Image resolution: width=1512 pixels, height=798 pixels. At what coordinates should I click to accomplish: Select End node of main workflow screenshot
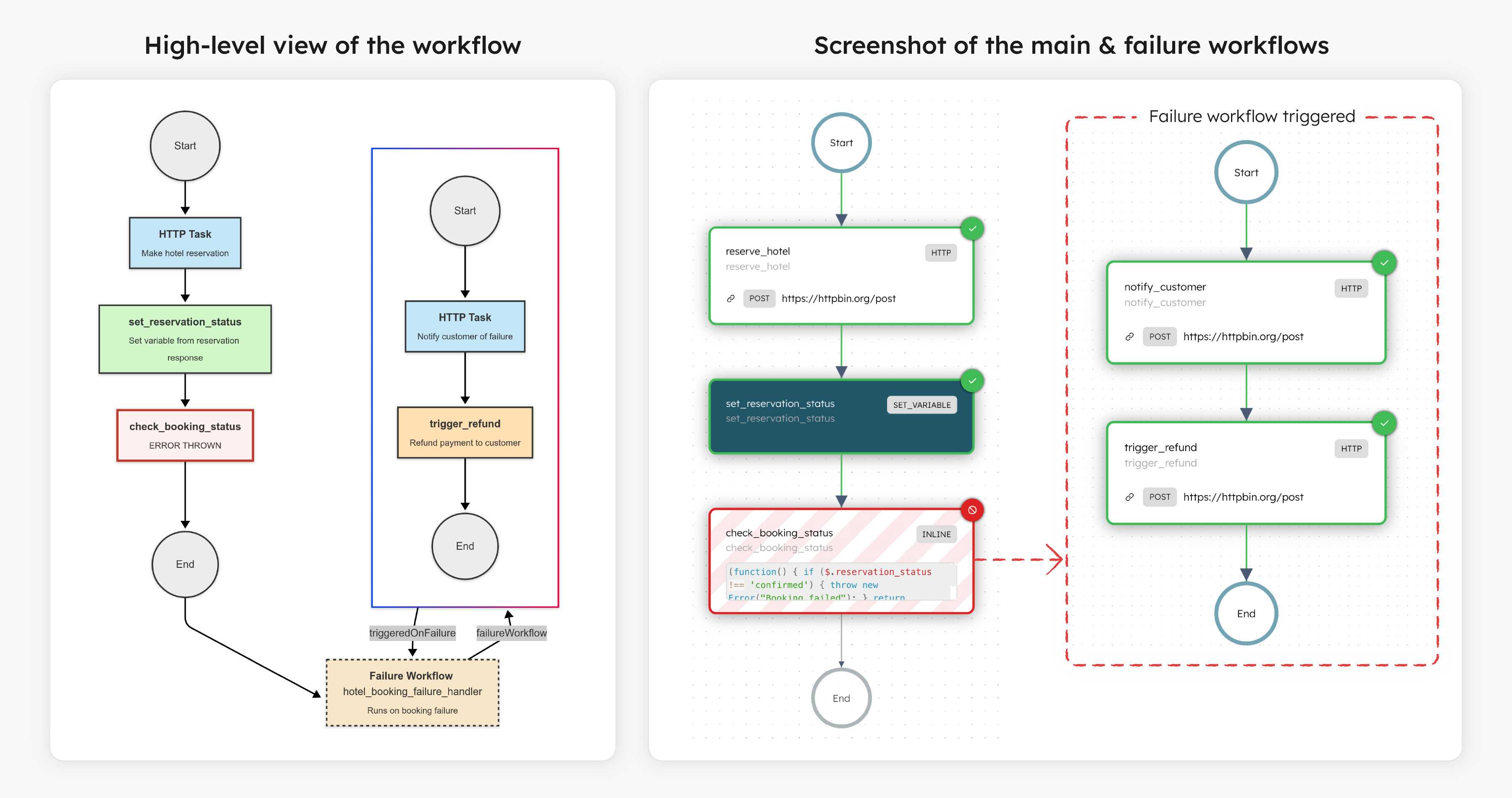pyautogui.click(x=841, y=698)
